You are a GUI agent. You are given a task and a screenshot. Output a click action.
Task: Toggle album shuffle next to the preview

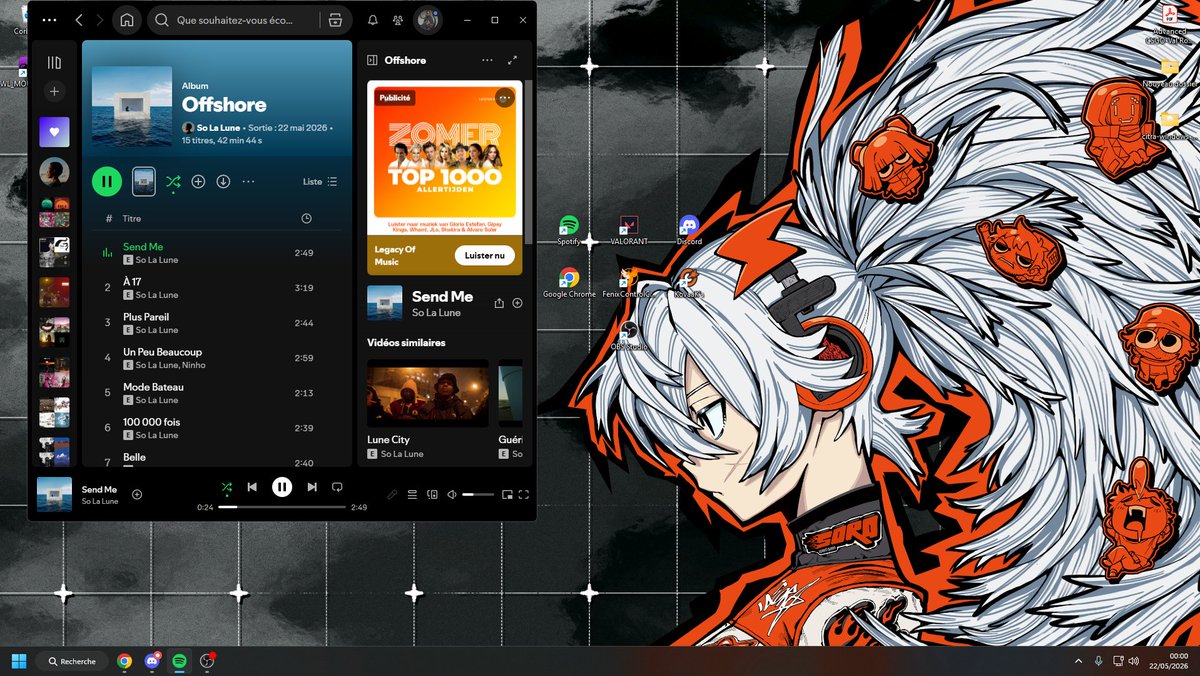point(173,181)
